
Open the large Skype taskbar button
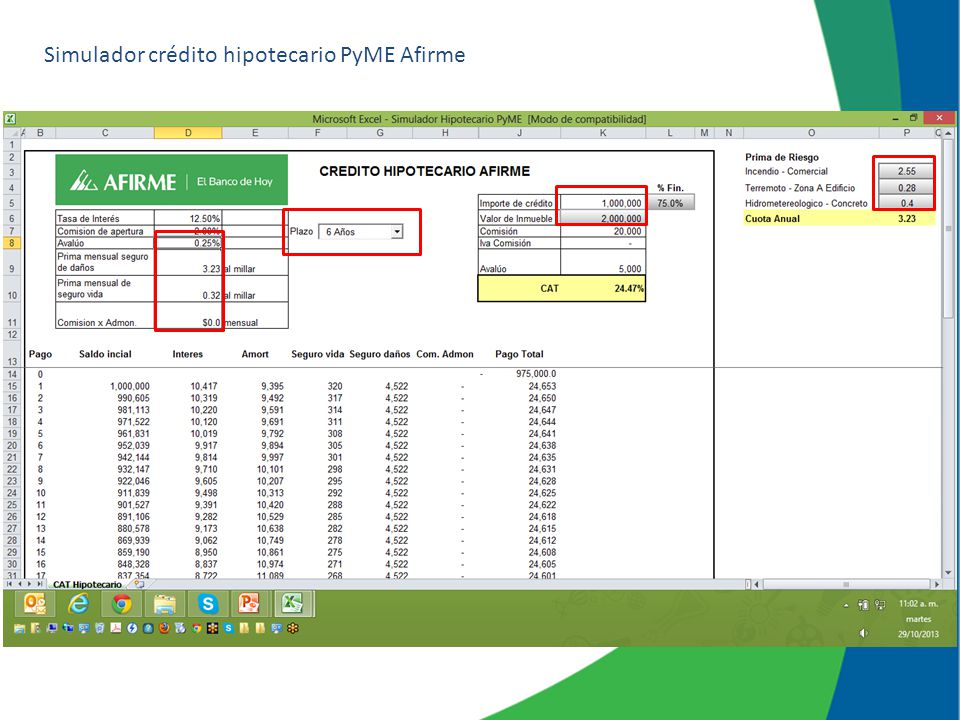208,604
